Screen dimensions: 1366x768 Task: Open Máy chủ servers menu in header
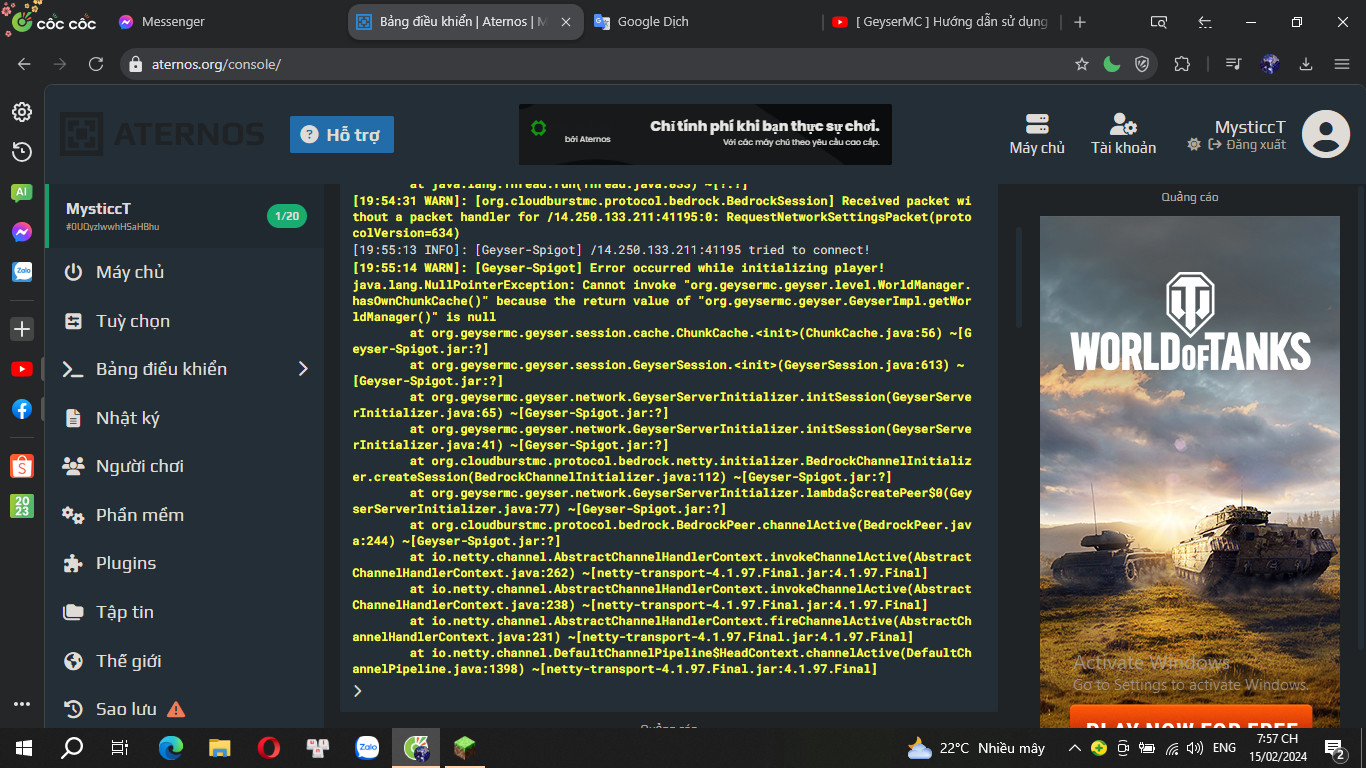click(1037, 134)
